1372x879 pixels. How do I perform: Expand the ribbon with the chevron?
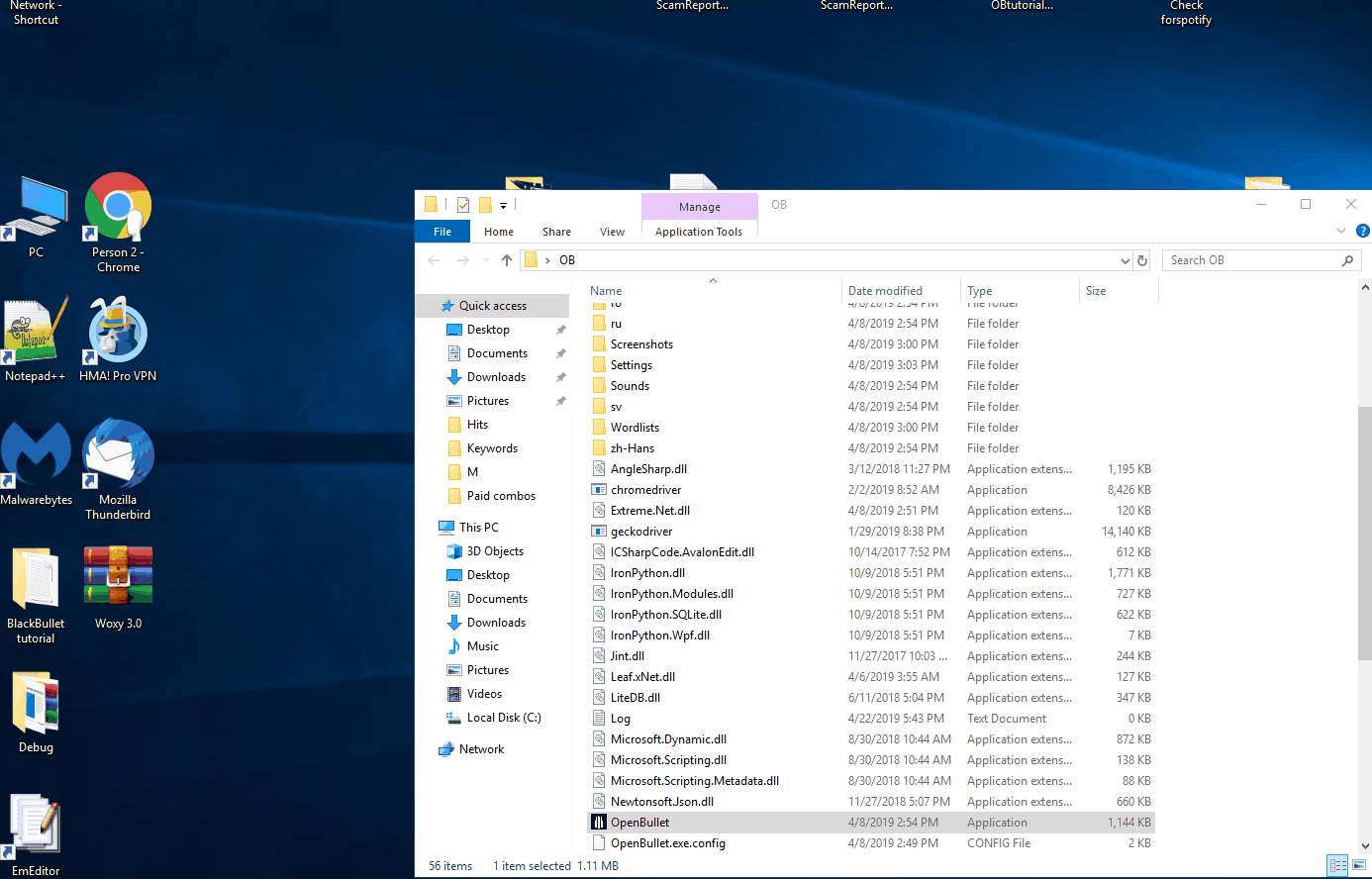pyautogui.click(x=1341, y=231)
